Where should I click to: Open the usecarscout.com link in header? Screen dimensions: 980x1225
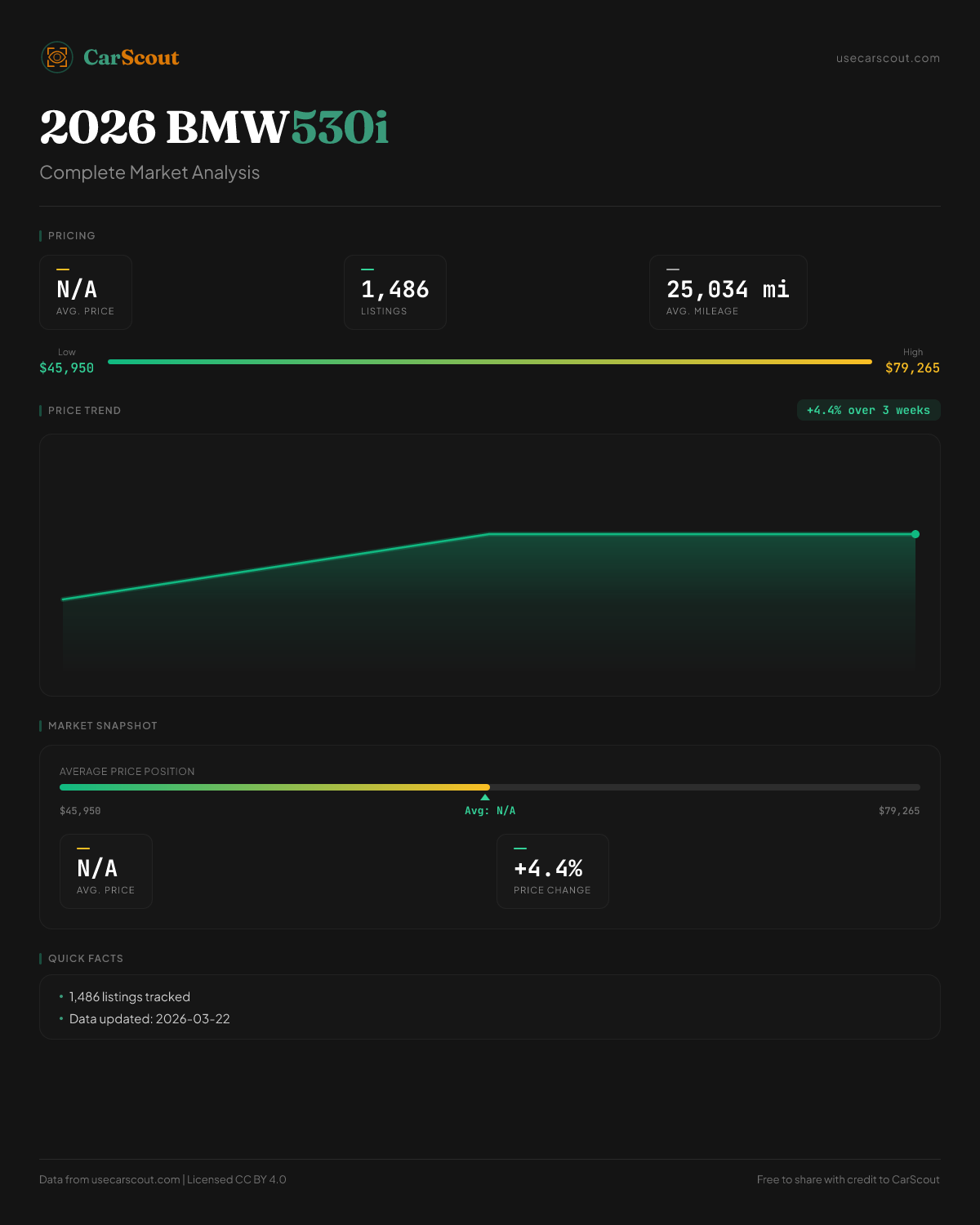(x=888, y=58)
